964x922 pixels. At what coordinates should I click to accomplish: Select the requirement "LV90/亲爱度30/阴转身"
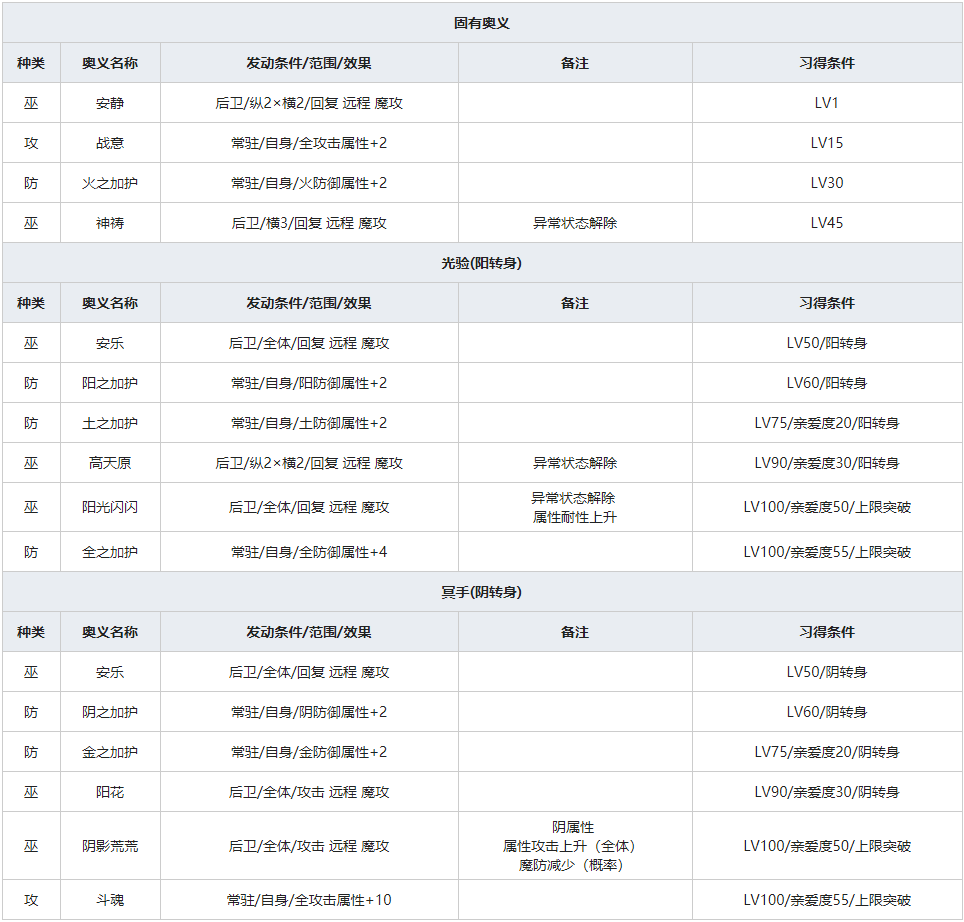coord(827,792)
